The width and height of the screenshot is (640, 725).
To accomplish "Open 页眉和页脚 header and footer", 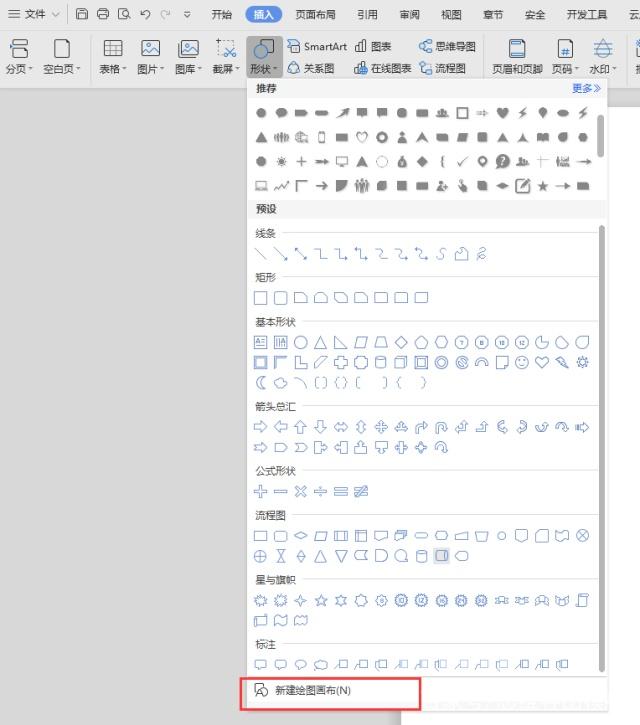I will click(x=517, y=56).
